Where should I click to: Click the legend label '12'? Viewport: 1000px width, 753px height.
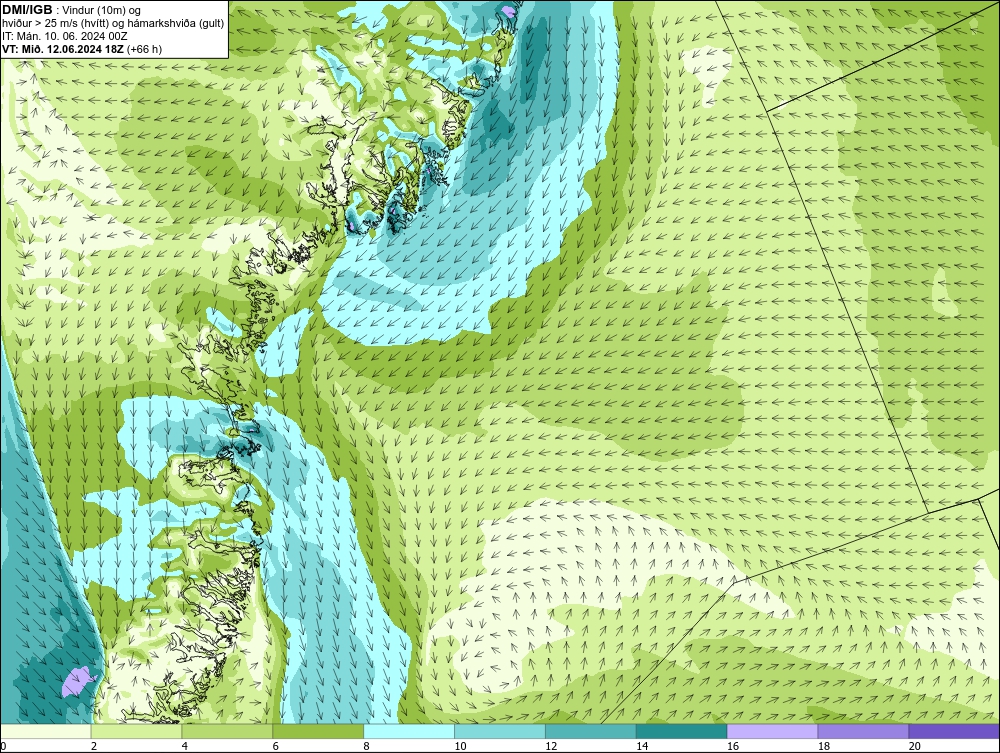(x=551, y=746)
